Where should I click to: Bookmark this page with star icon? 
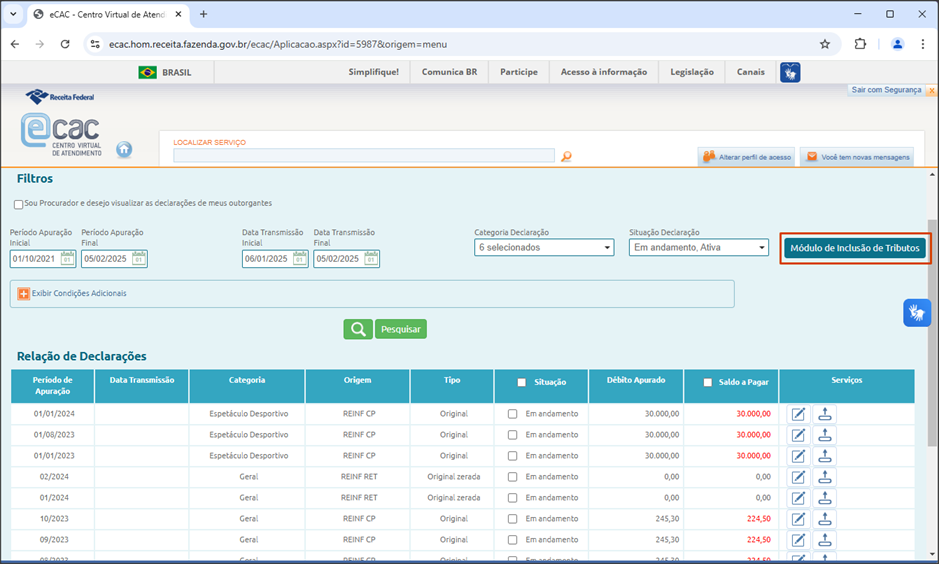click(x=825, y=44)
